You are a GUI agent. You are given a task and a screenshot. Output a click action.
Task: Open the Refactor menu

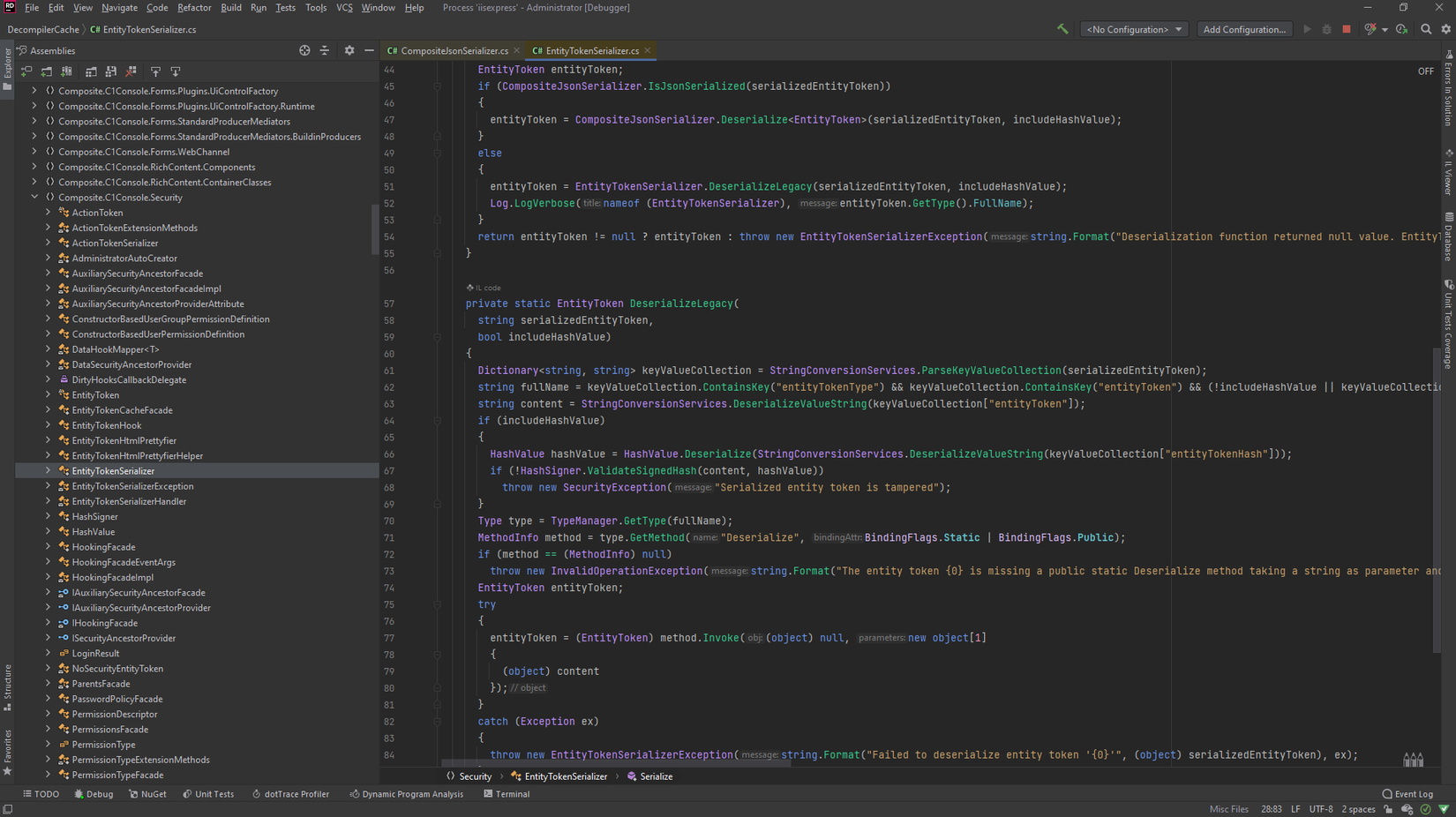pyautogui.click(x=194, y=8)
